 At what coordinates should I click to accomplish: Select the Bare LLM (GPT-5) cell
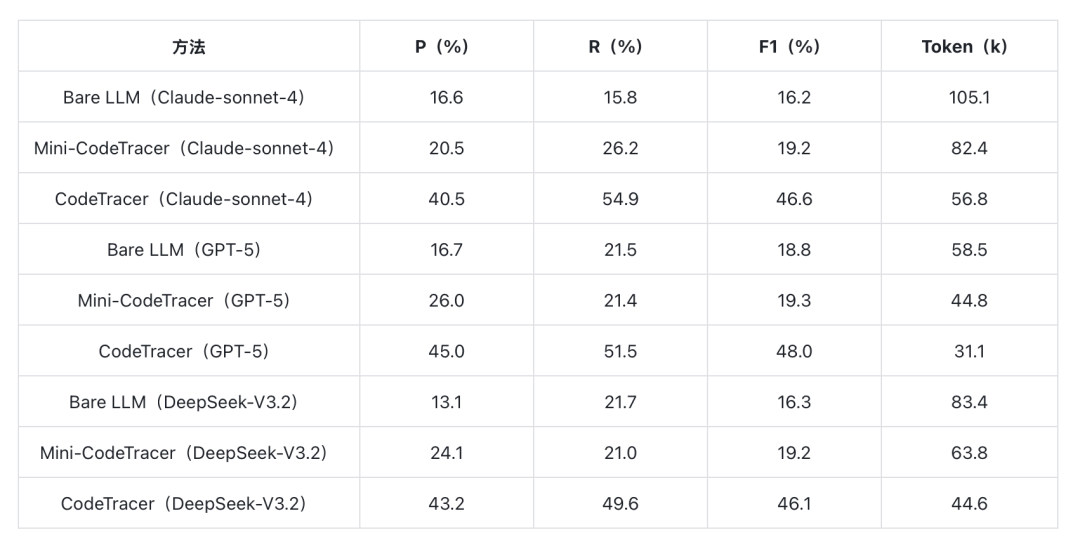pyautogui.click(x=188, y=250)
